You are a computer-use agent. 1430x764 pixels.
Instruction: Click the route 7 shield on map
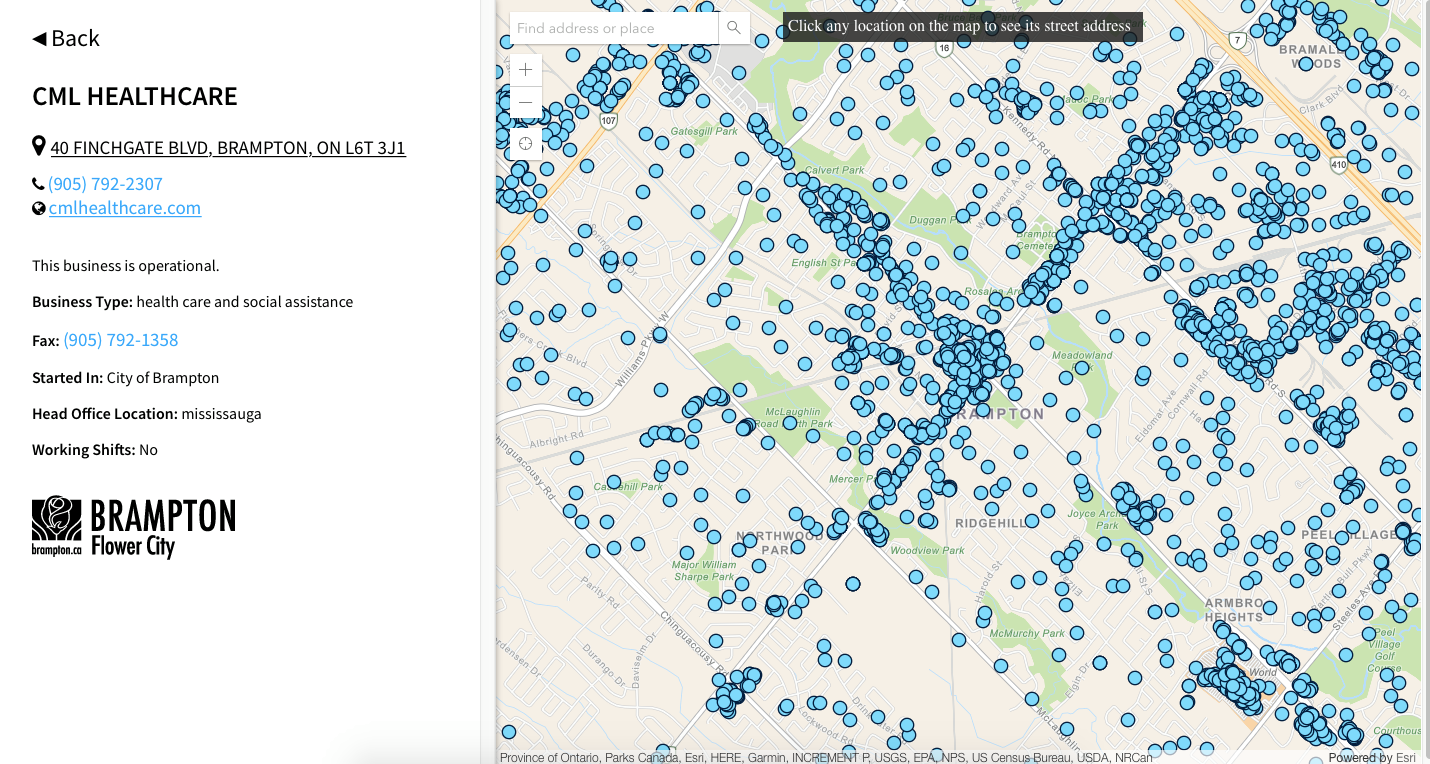tap(1239, 40)
